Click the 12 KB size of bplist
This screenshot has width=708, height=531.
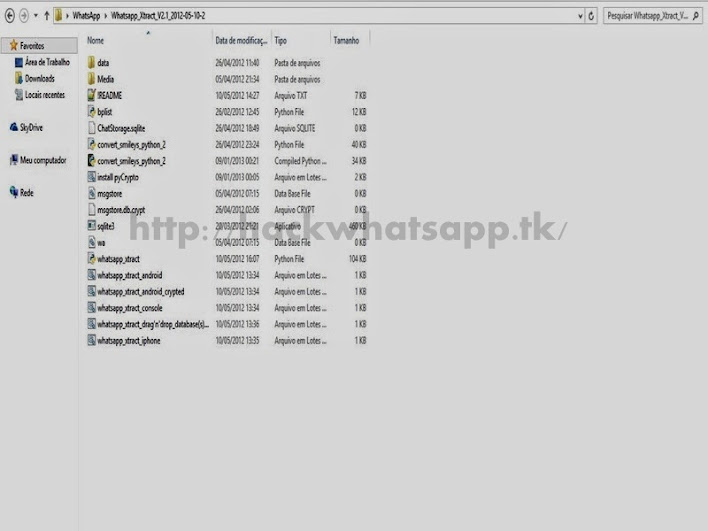pyautogui.click(x=359, y=112)
